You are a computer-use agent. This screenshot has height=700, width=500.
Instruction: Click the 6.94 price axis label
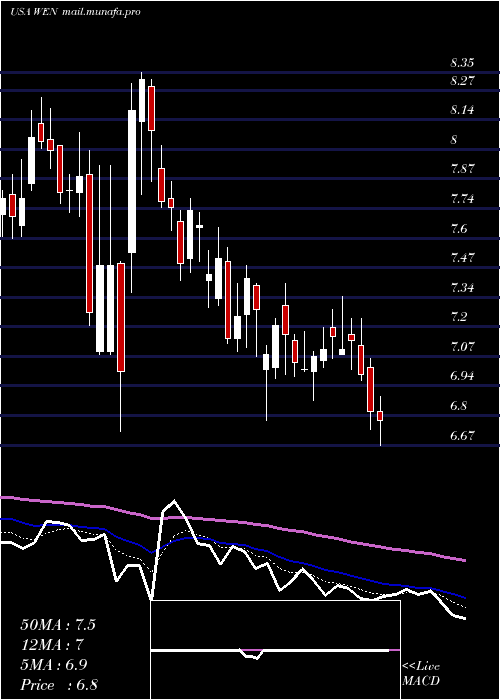[462, 376]
